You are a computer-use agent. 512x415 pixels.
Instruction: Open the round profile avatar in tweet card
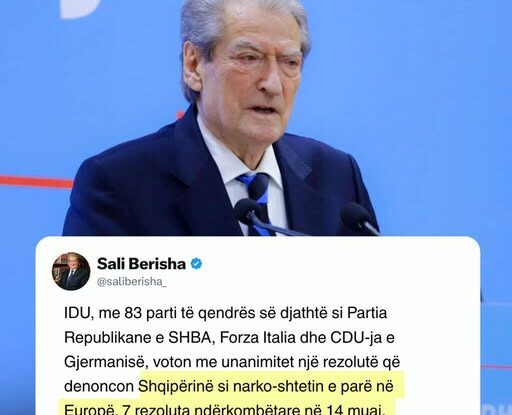[71, 271]
